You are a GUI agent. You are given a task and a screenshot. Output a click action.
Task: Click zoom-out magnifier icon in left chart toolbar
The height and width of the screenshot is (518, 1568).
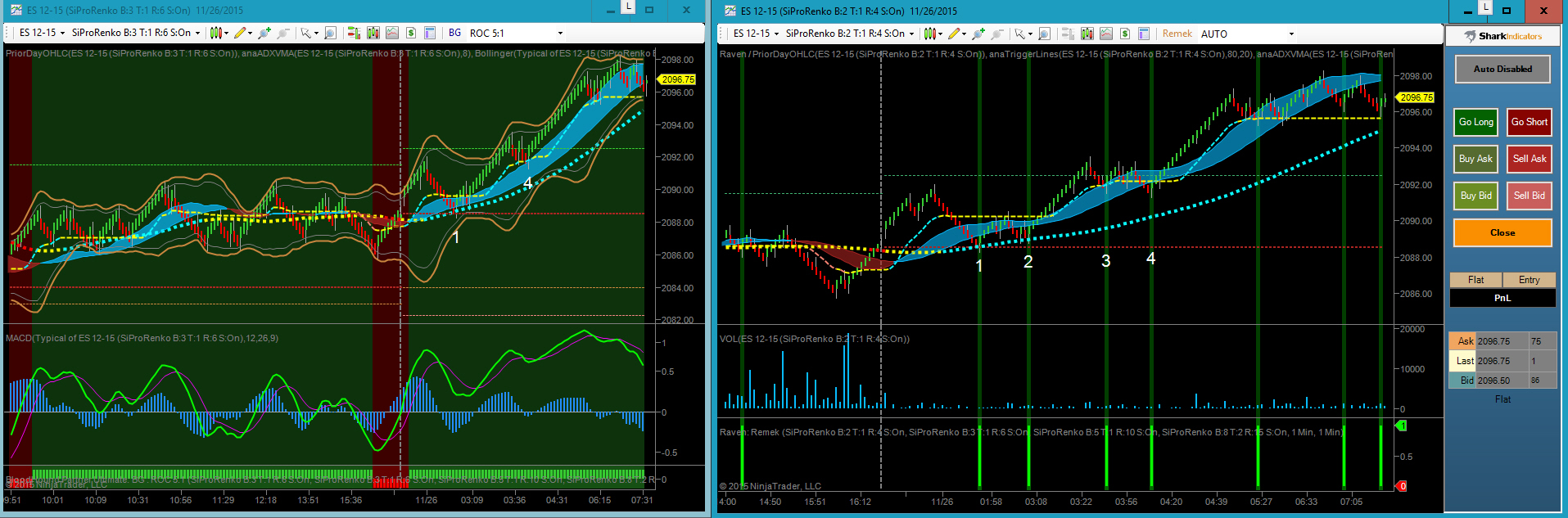(x=282, y=33)
